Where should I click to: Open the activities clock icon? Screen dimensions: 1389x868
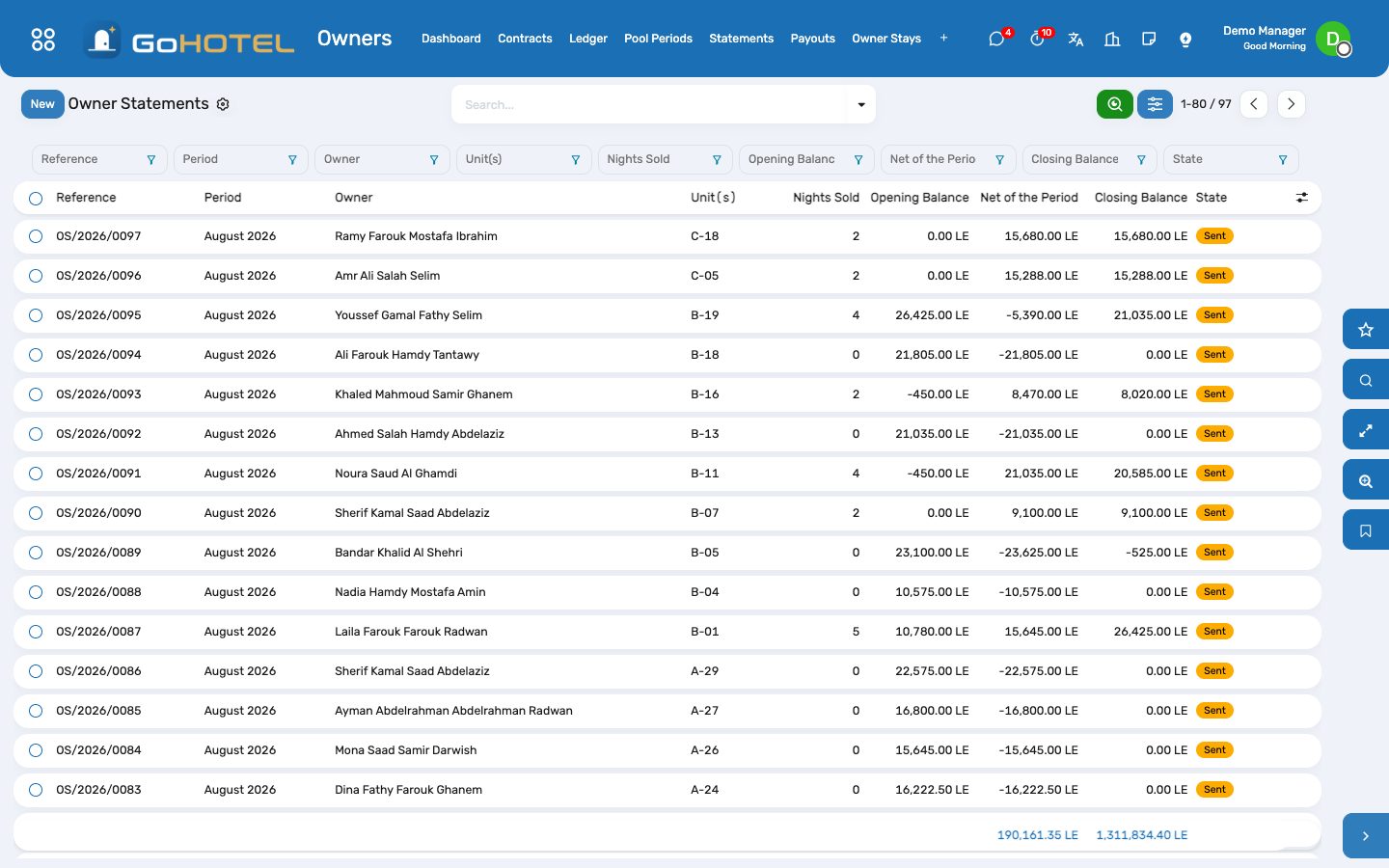[1037, 39]
